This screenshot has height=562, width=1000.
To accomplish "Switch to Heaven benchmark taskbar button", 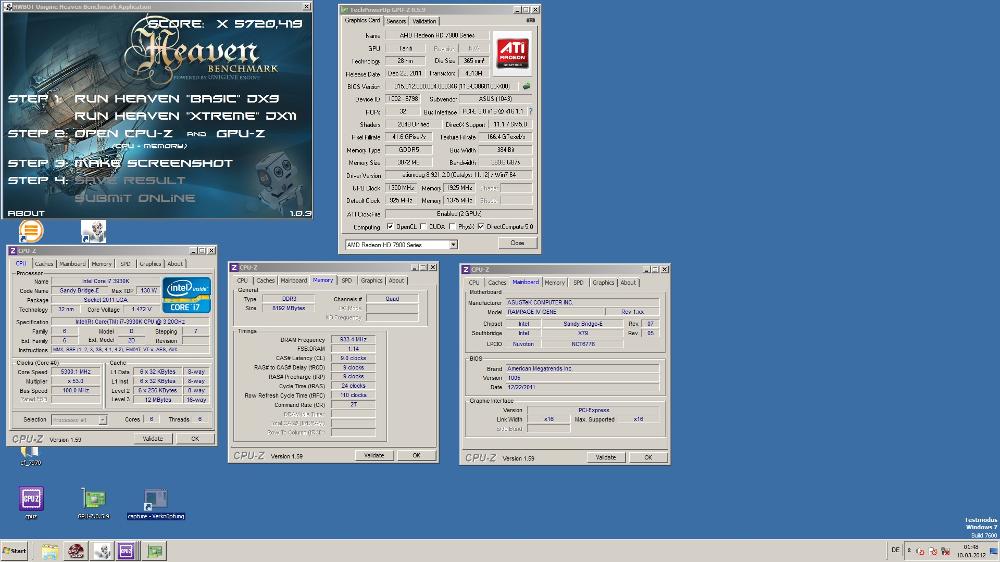I will [102, 551].
